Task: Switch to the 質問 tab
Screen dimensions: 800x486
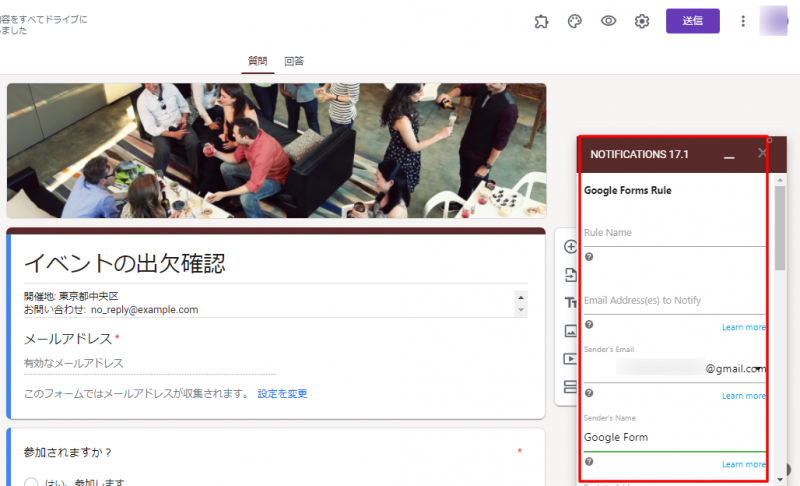Action: [257, 61]
